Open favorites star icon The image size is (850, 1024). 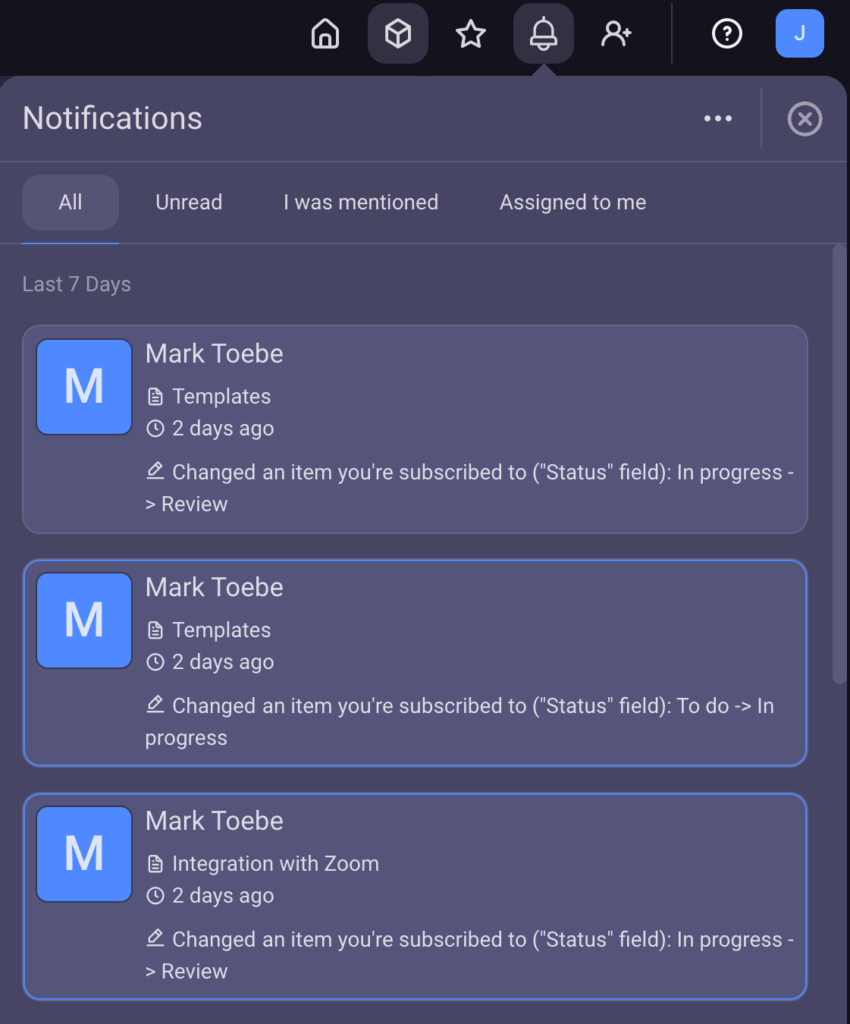pyautogui.click(x=470, y=34)
